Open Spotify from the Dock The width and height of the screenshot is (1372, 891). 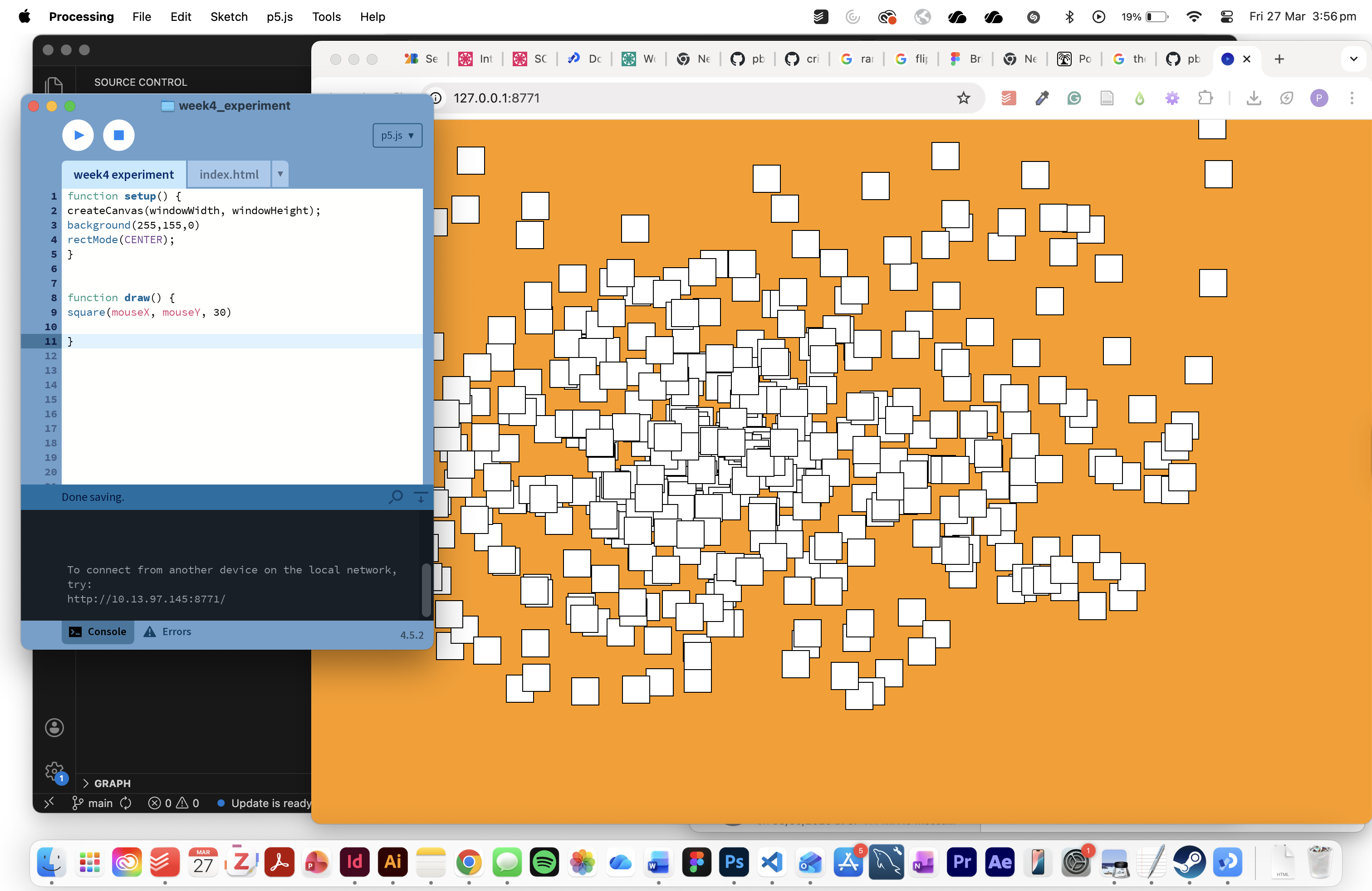[544, 862]
